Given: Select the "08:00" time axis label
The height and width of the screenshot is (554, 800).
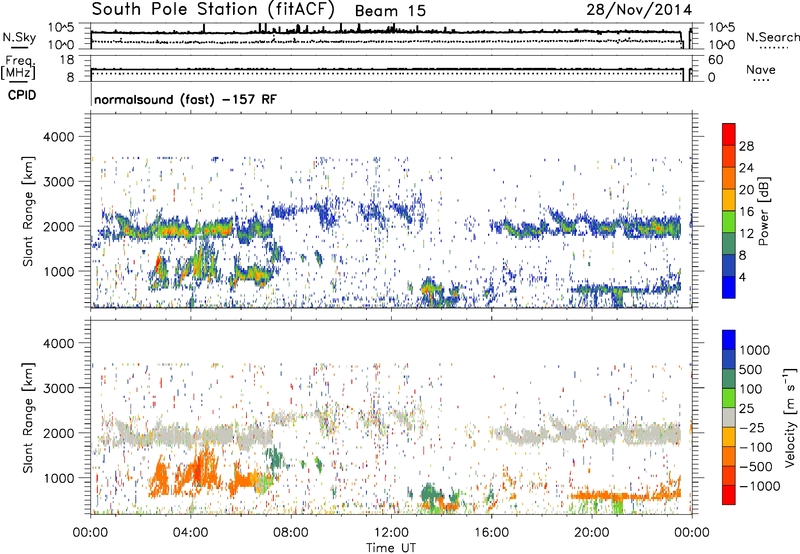Looking at the screenshot, I should tap(291, 532).
